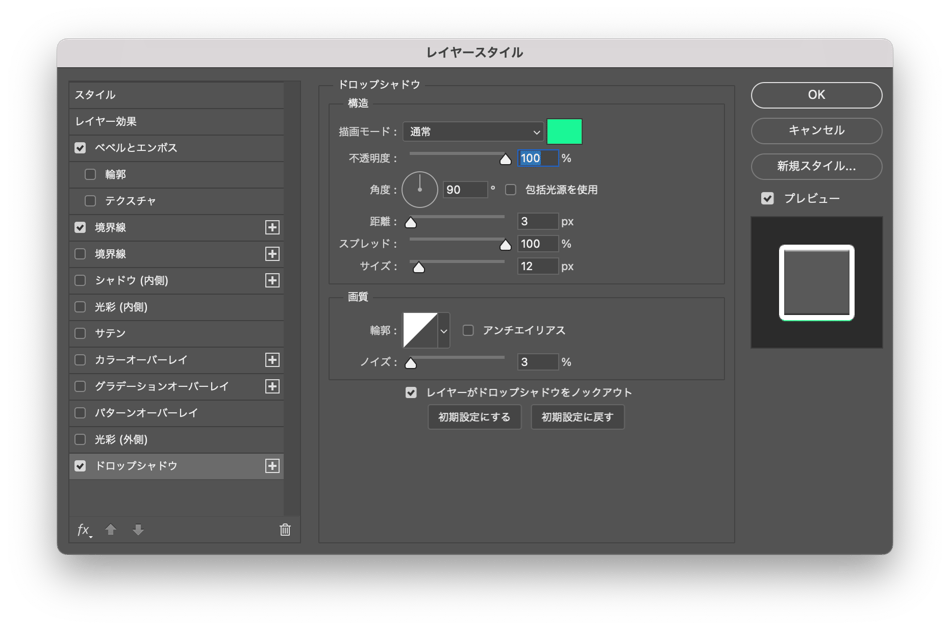Toggle the 包括光源を使用 checkbox
Viewport: 950px width, 630px height.
[x=510, y=189]
